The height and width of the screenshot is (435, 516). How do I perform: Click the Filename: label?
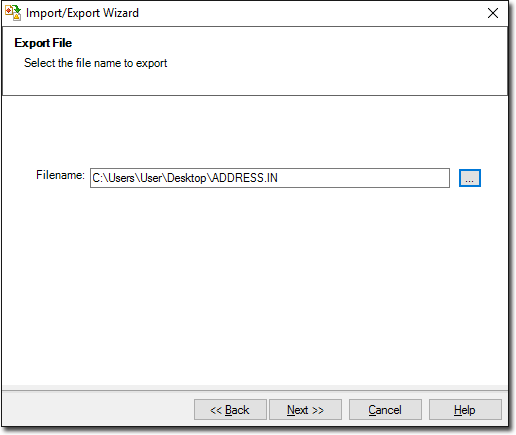pos(60,175)
